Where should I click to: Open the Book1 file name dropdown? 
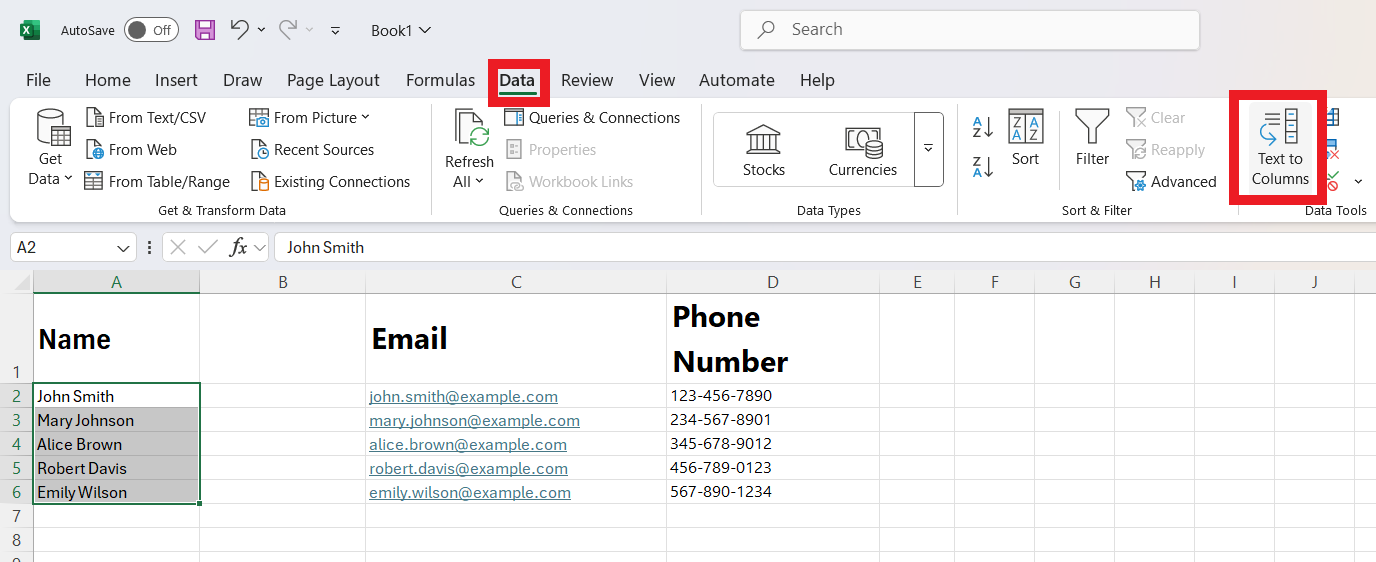(401, 30)
